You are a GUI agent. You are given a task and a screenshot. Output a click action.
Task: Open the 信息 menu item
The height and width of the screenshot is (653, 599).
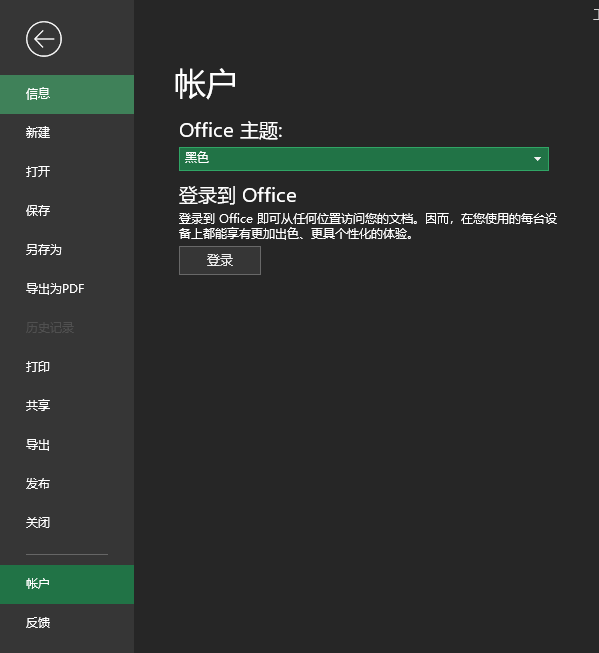pyautogui.click(x=67, y=94)
